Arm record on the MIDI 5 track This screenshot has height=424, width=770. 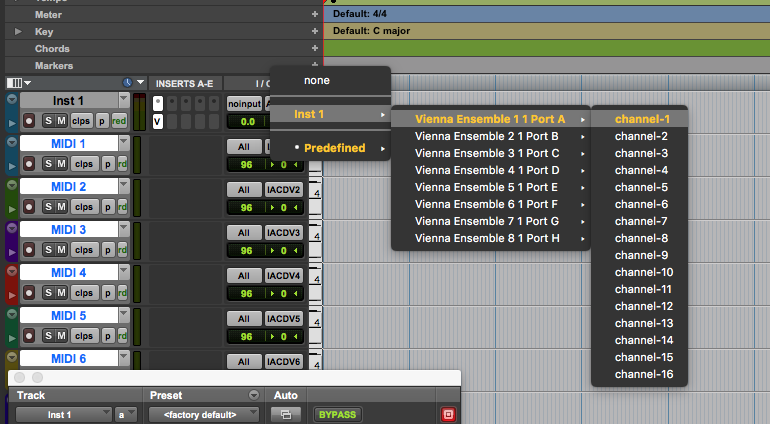coord(29,336)
